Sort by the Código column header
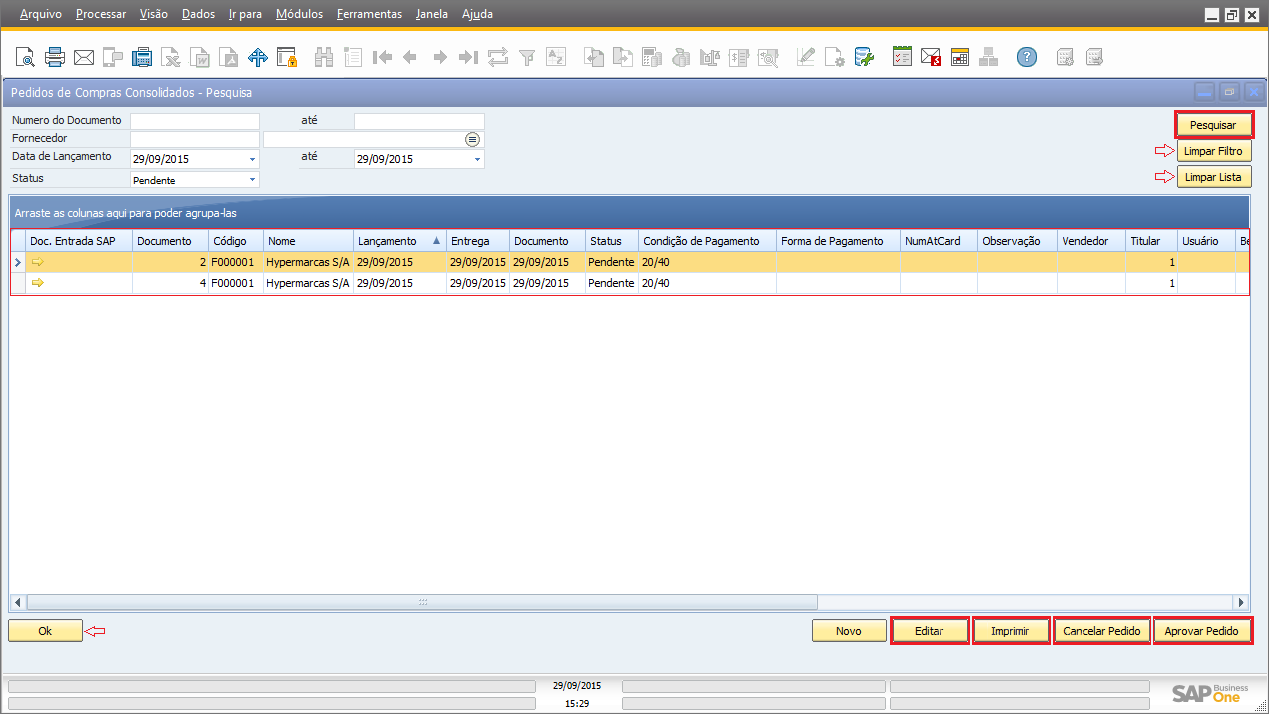Viewport: 1269px width, 714px height. pos(236,241)
